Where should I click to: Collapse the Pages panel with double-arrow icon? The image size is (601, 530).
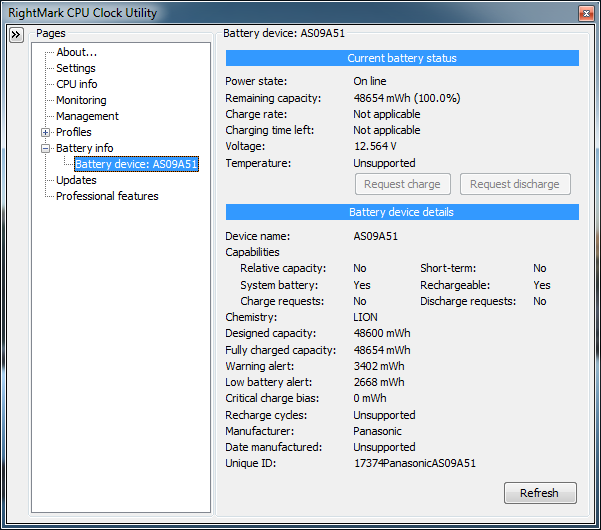coord(16,35)
